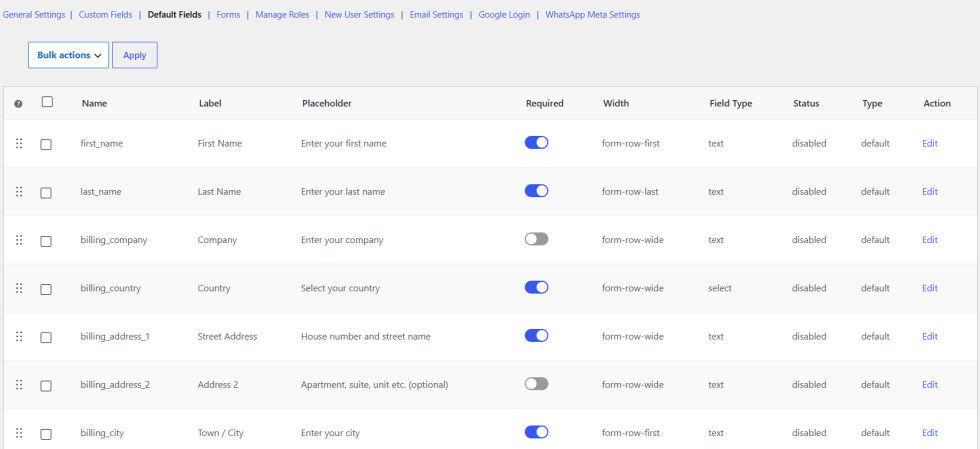This screenshot has width=980, height=449.
Task: Click 'House number and street name' placeholder text
Action: 366,336
